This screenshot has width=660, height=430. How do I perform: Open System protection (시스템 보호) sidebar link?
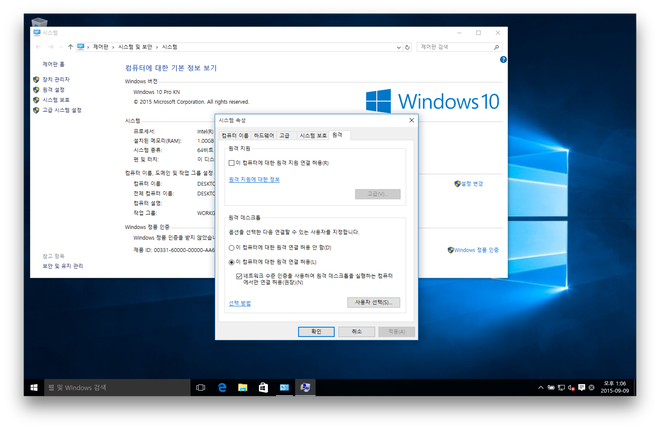coord(56,100)
